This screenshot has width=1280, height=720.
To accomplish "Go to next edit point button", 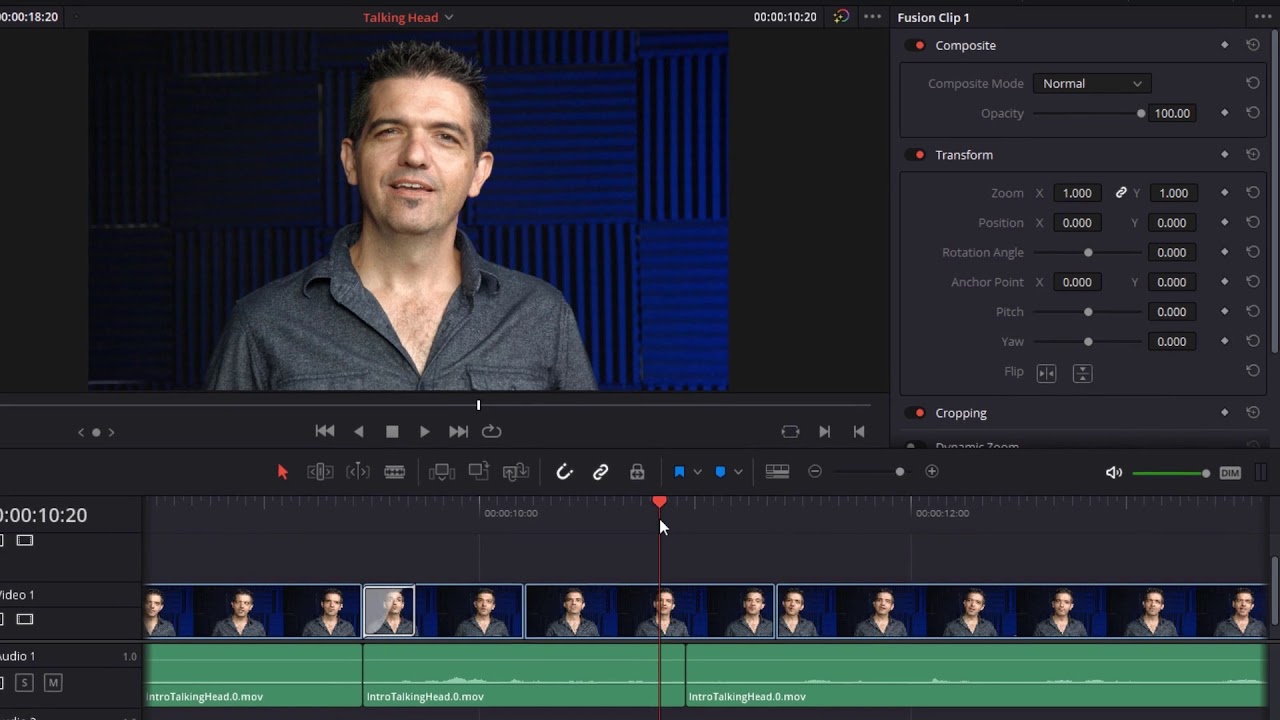I will click(824, 431).
